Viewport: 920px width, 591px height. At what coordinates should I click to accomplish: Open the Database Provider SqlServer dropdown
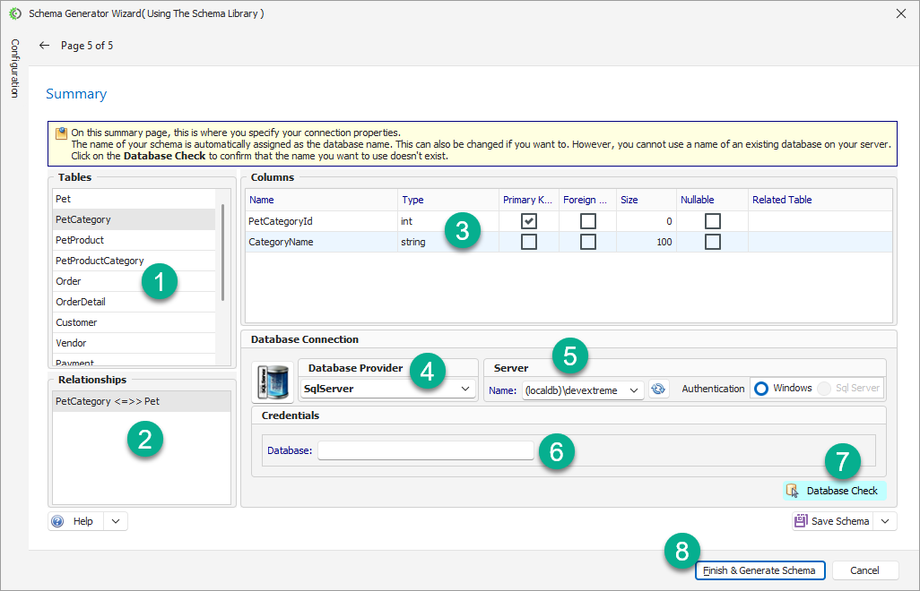coord(465,389)
